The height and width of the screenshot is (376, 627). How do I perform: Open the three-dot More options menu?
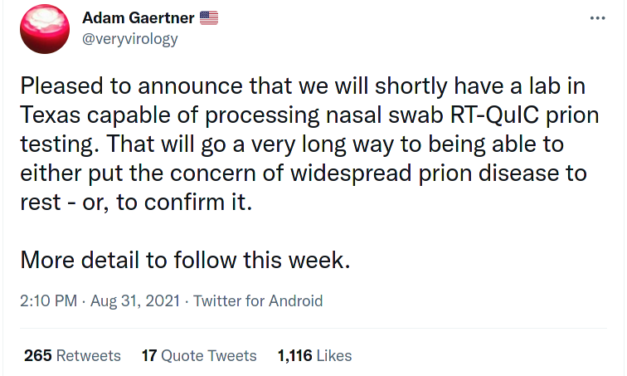(597, 18)
